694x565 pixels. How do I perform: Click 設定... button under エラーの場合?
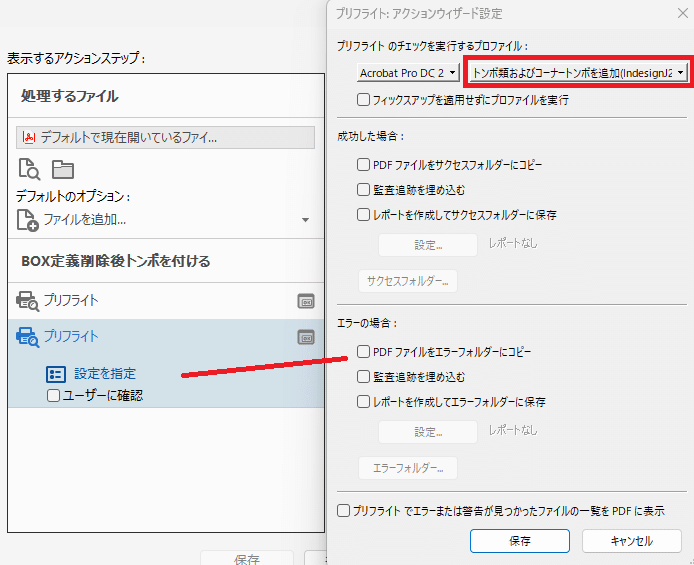pyautogui.click(x=428, y=432)
